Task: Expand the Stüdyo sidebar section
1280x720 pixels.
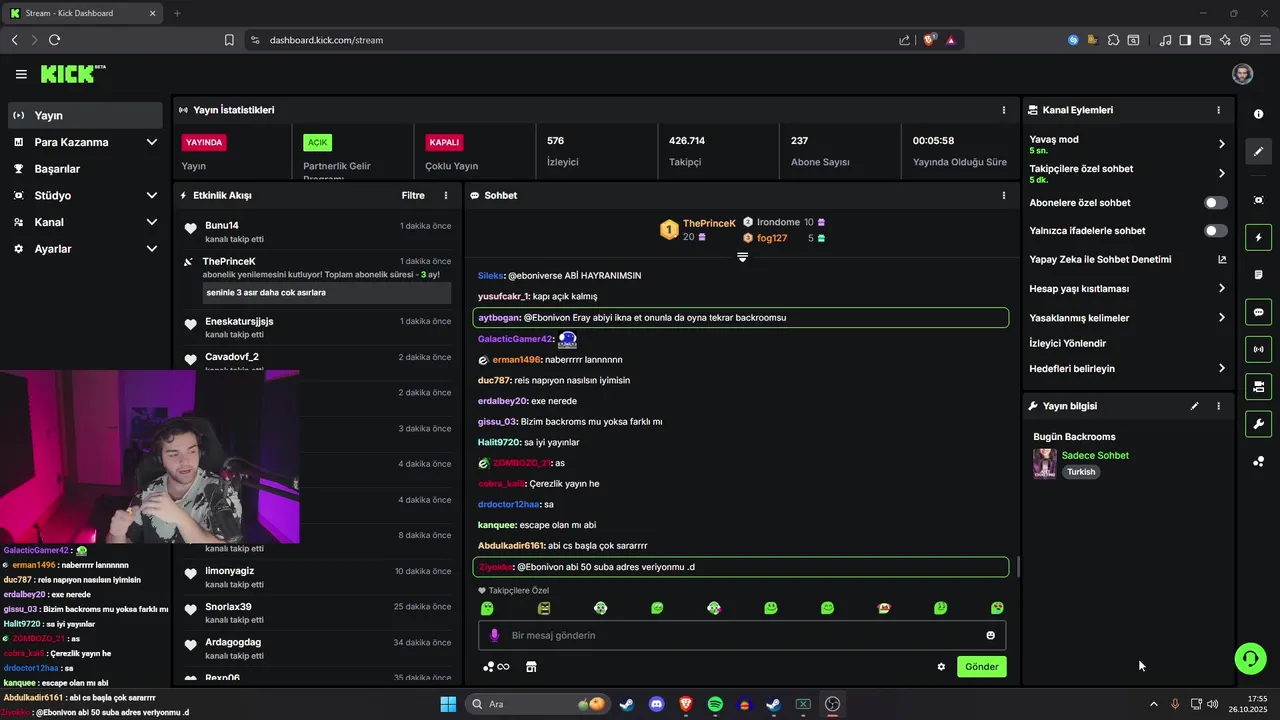Action: (x=151, y=196)
